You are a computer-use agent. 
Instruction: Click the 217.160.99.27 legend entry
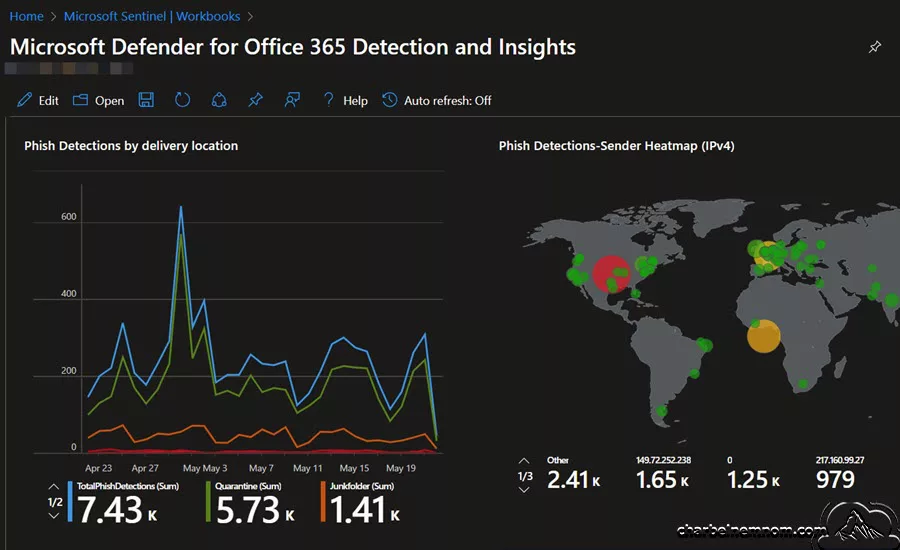tap(839, 474)
